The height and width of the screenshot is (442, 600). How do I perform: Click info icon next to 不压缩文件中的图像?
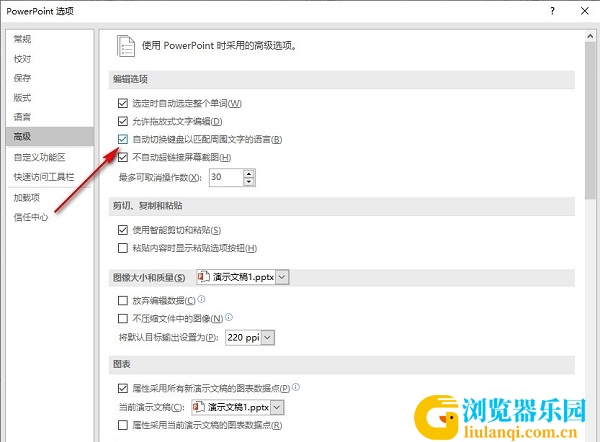pyautogui.click(x=229, y=317)
